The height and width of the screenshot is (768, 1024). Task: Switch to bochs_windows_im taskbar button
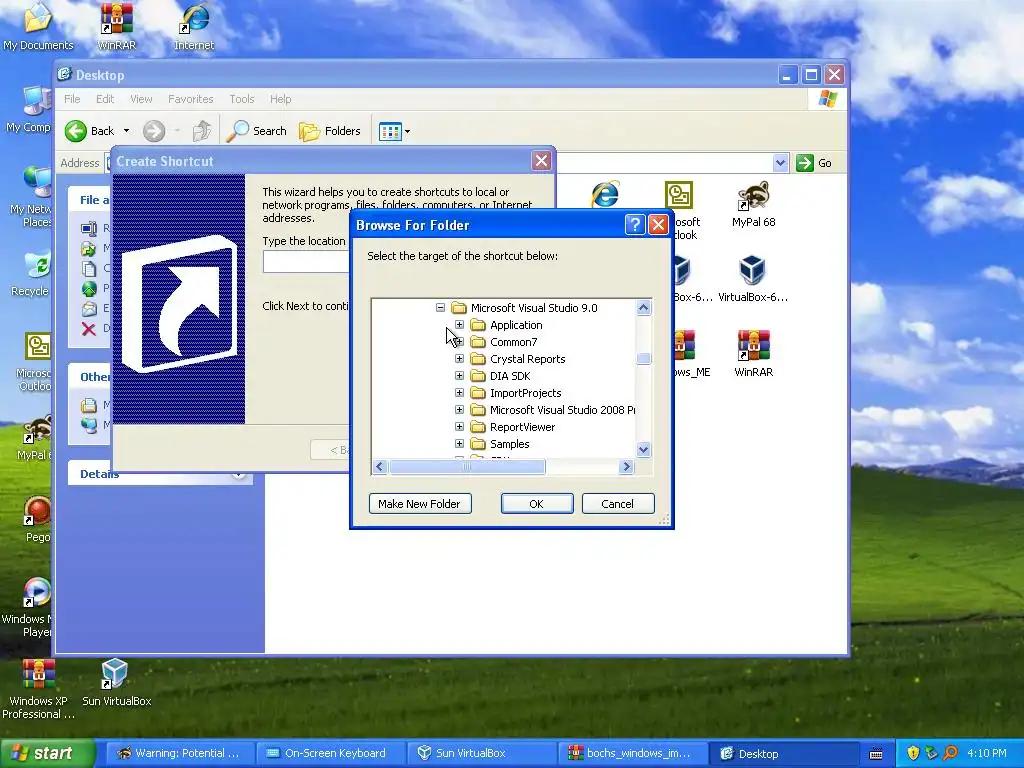point(632,753)
